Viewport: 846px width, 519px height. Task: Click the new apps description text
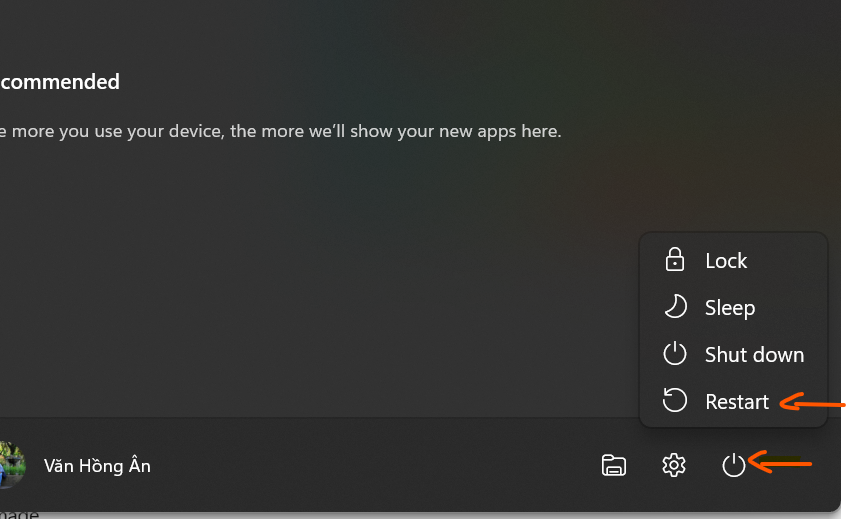[280, 131]
